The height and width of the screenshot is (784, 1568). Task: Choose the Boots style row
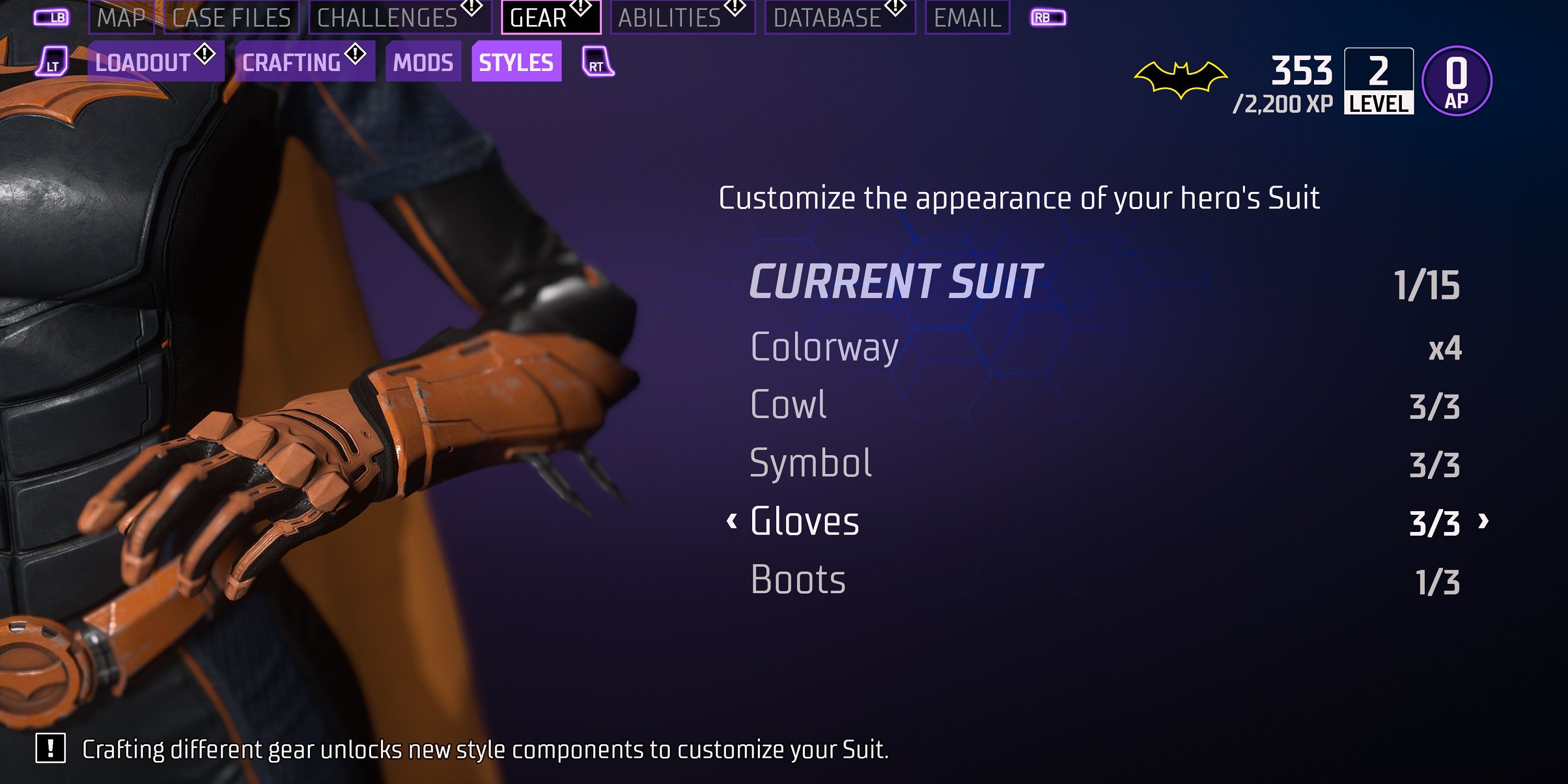pyautogui.click(x=1105, y=580)
